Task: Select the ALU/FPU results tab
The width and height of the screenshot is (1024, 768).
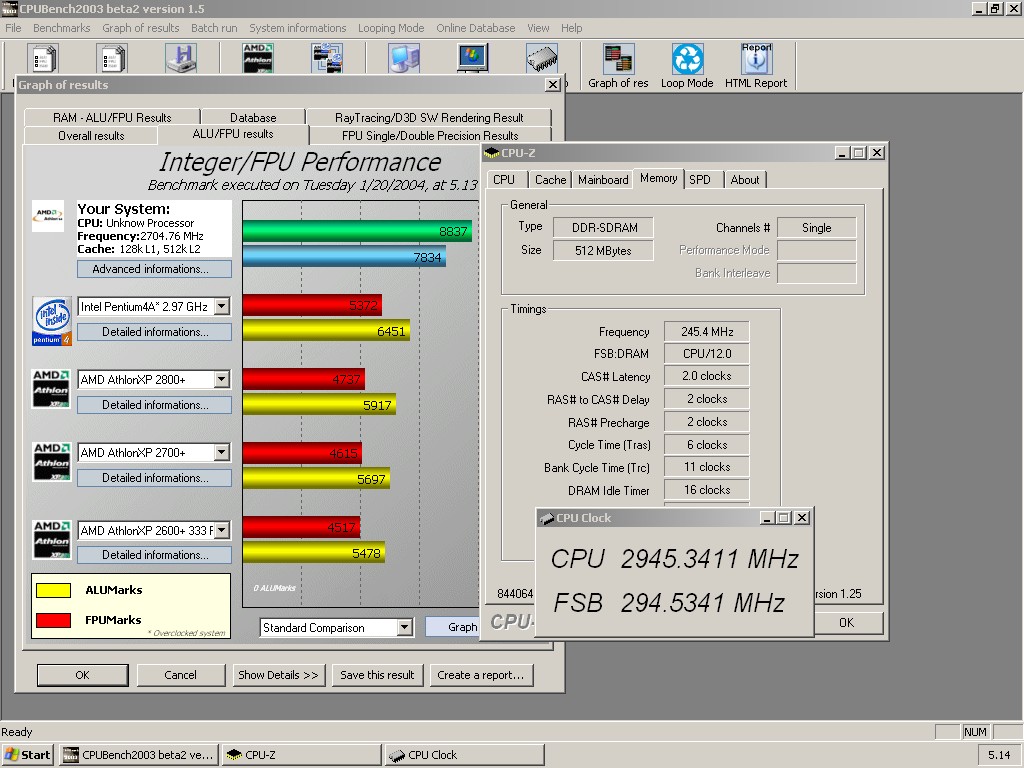Action: click(233, 134)
